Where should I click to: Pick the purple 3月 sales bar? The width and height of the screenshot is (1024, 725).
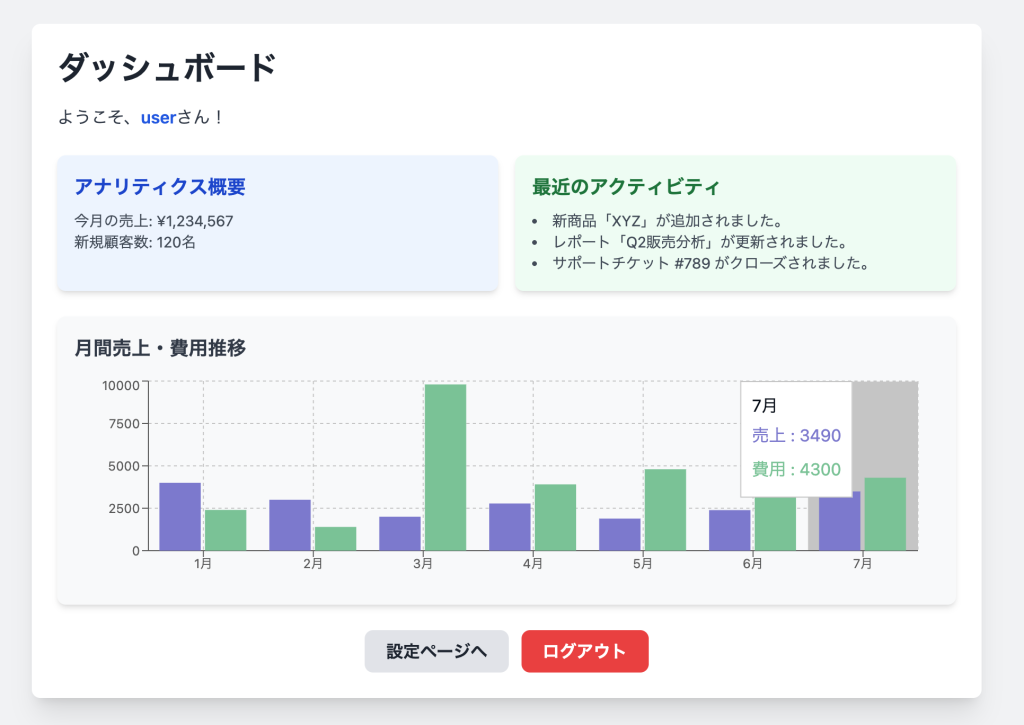click(x=400, y=533)
